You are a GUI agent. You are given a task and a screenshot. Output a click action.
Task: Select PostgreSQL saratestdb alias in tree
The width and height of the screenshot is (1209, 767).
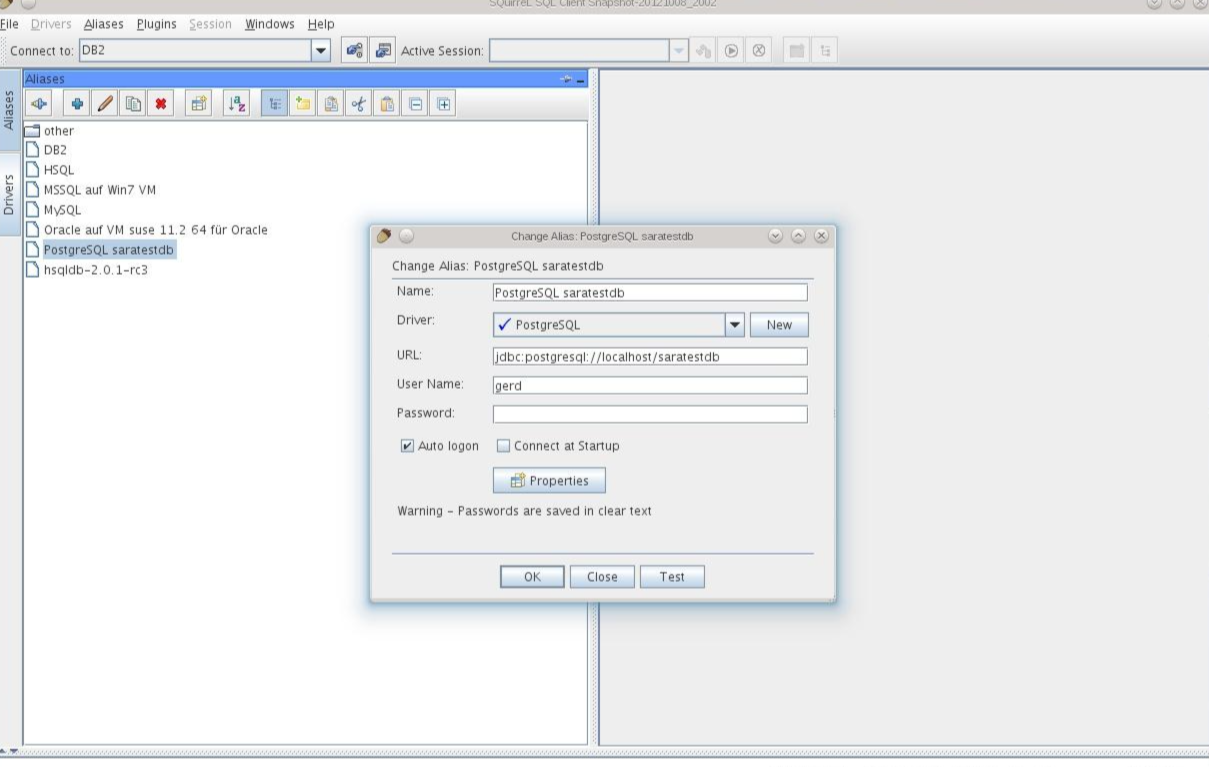coord(108,250)
